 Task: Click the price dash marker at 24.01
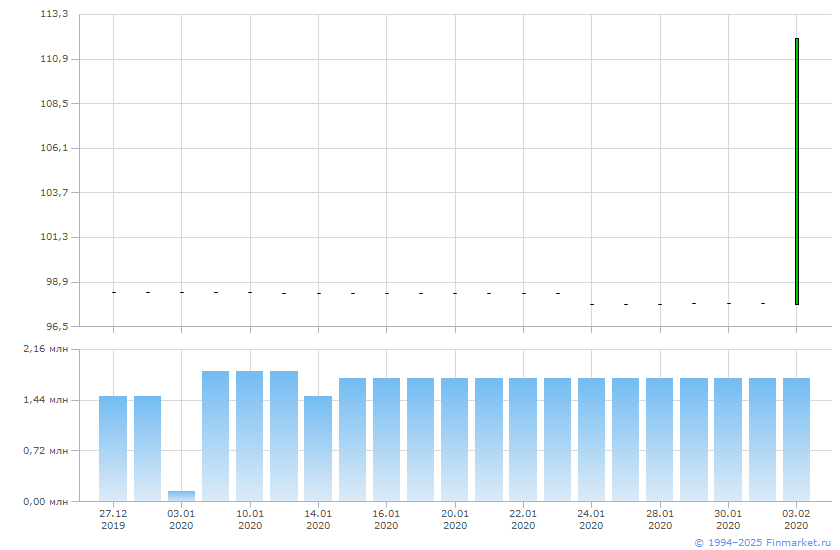pyautogui.click(x=591, y=304)
